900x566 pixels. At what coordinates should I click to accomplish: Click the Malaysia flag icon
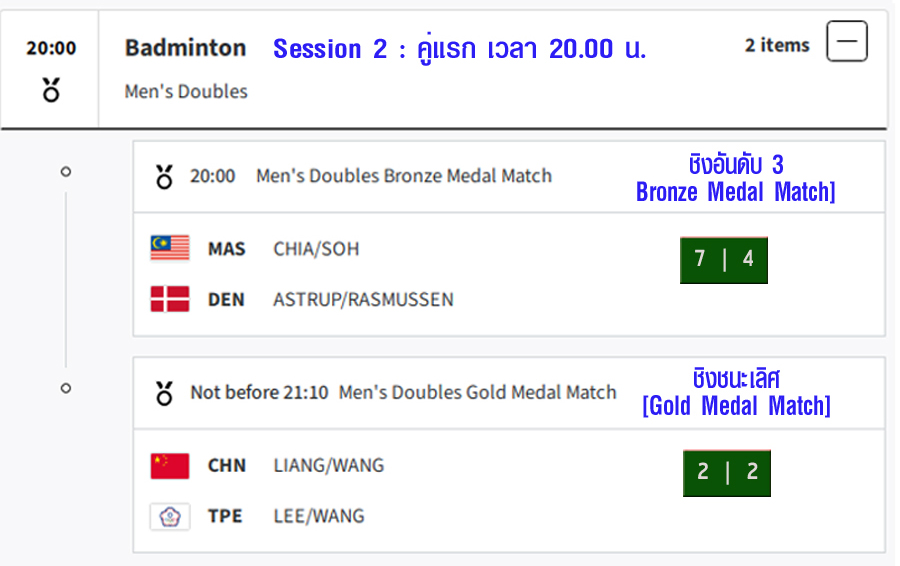(170, 248)
